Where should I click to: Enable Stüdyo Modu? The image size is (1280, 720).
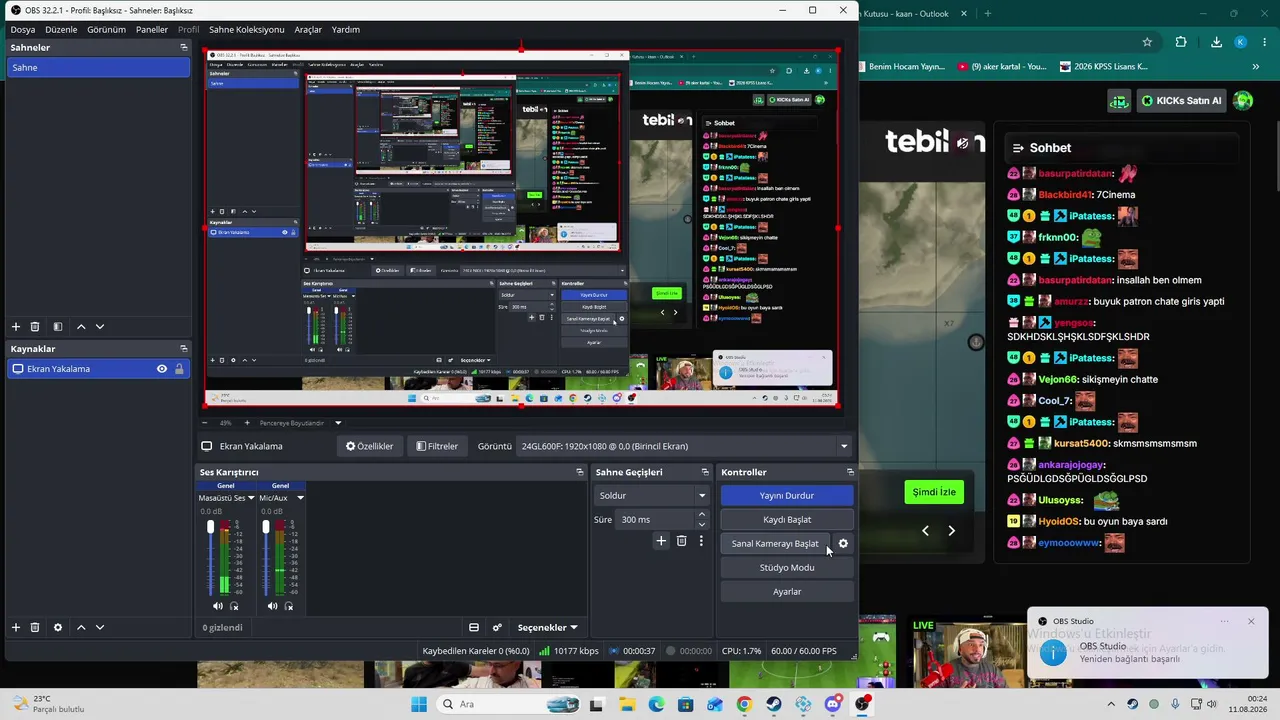click(787, 568)
